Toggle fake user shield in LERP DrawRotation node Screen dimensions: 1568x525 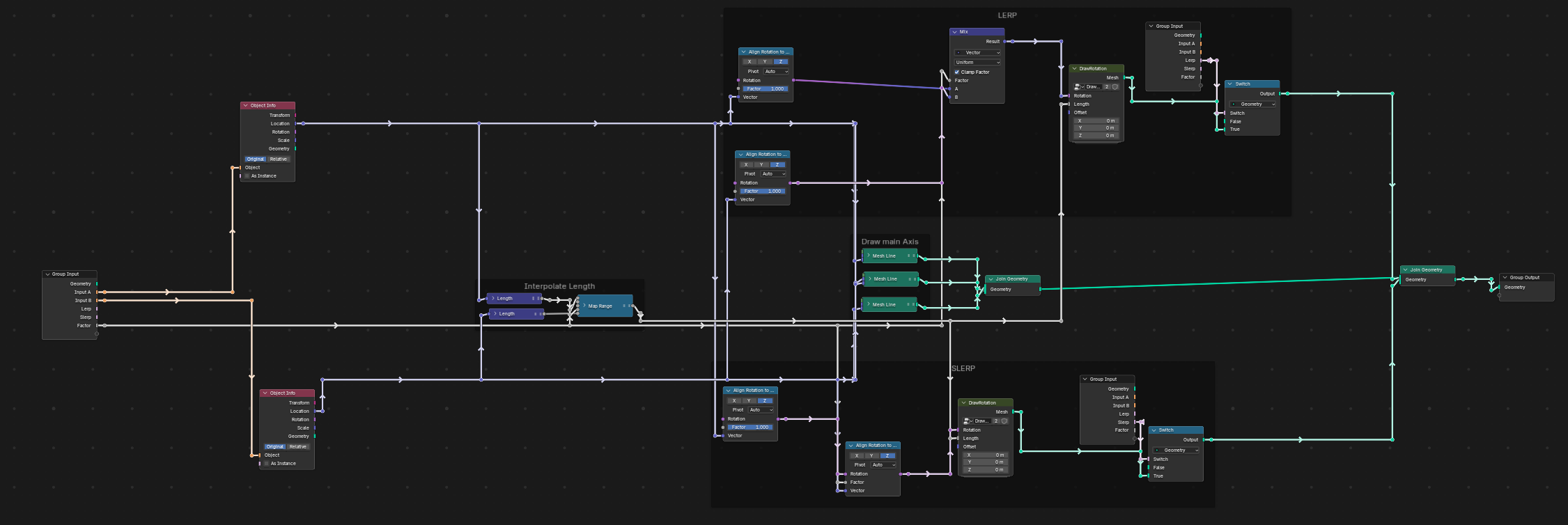[x=1115, y=87]
